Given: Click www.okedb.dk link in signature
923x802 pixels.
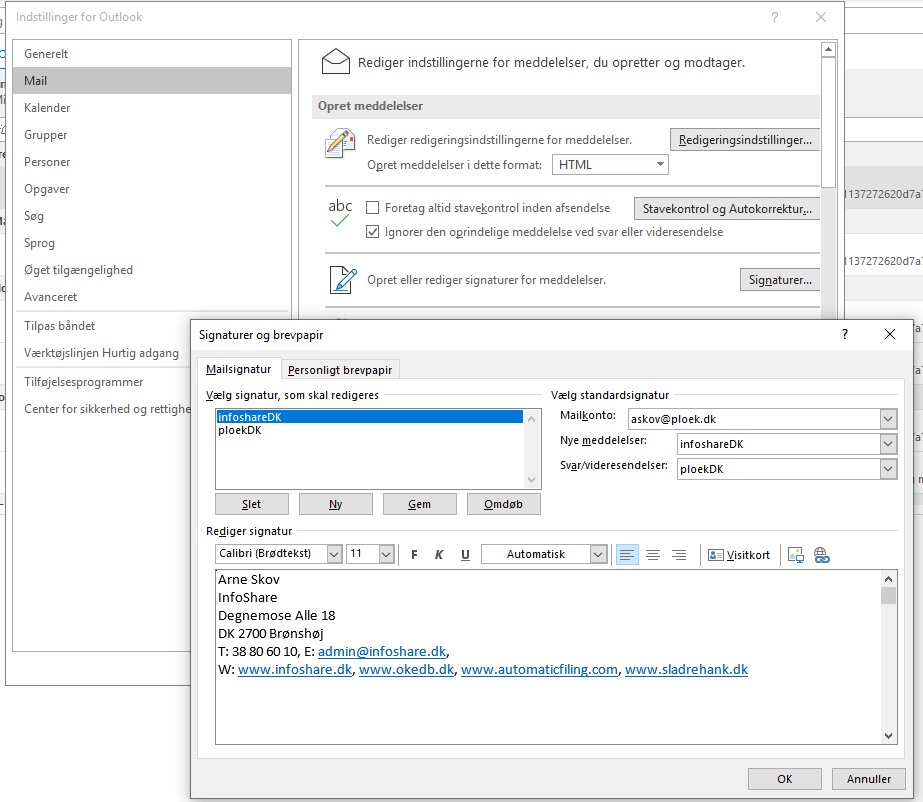Looking at the screenshot, I should tap(407, 670).
